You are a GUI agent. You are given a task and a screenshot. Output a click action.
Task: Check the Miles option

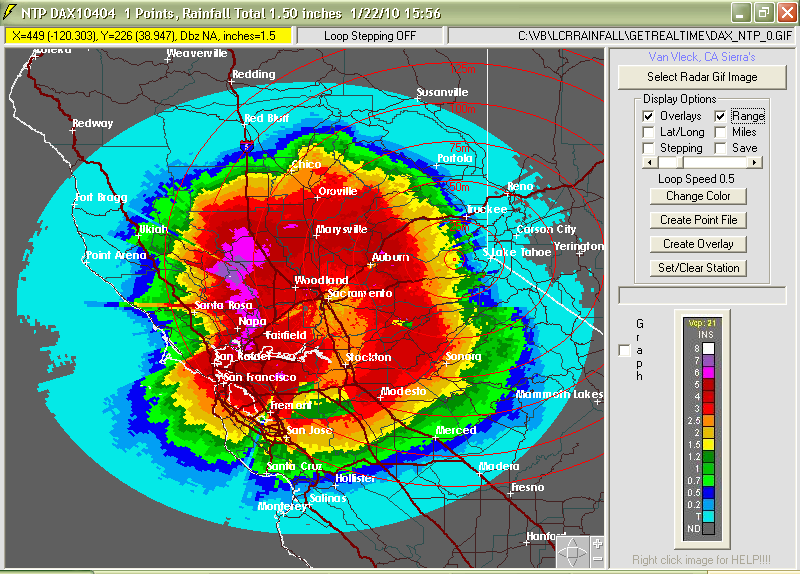pyautogui.click(x=720, y=132)
